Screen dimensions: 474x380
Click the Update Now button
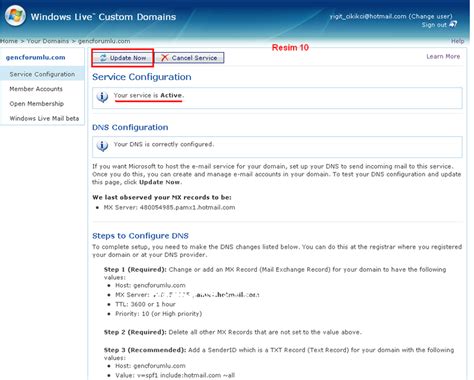click(123, 58)
